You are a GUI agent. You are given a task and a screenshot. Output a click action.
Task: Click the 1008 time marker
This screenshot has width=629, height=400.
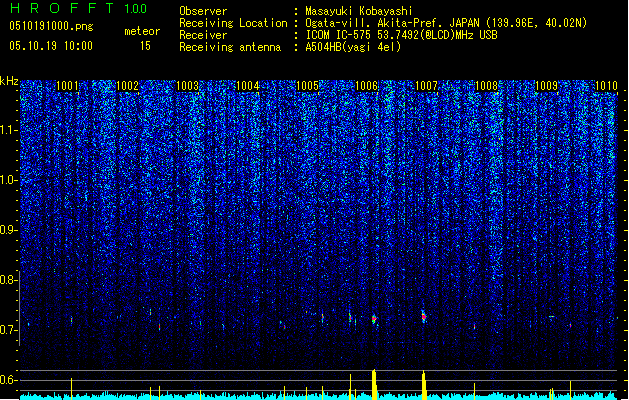click(486, 86)
